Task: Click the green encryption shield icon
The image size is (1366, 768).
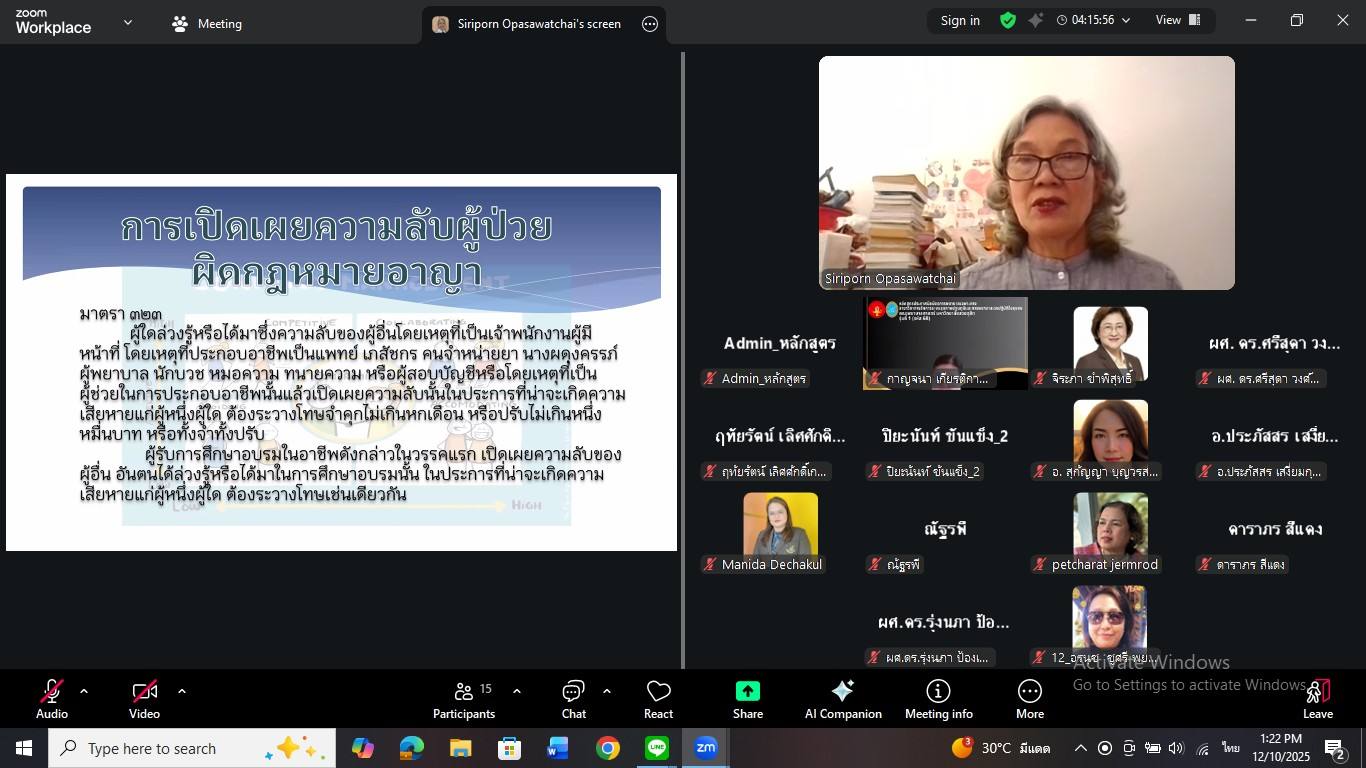Action: [1006, 19]
